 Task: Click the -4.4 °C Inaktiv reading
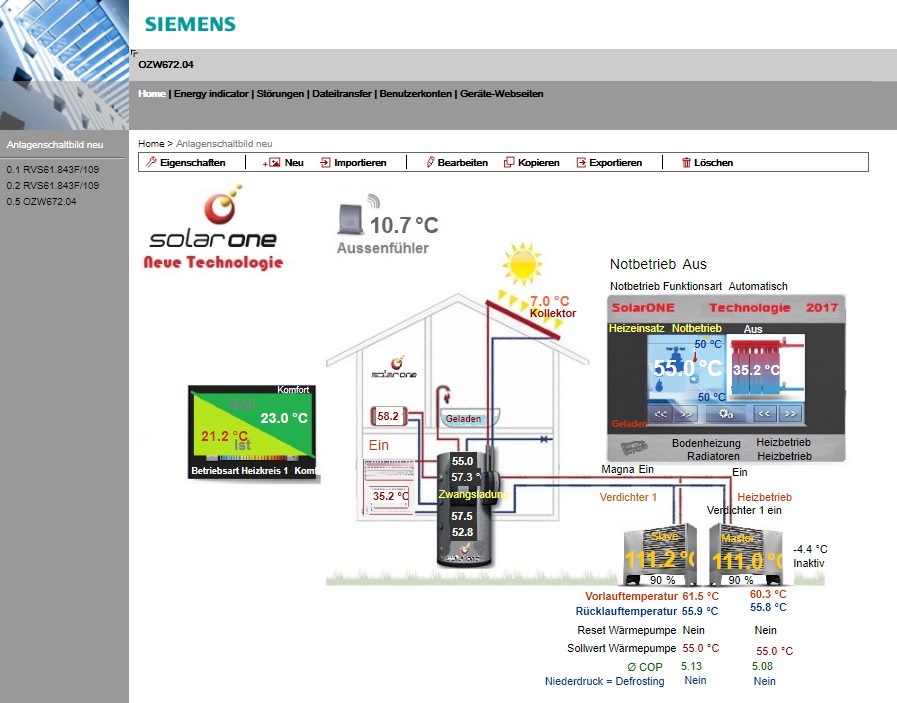[x=810, y=556]
